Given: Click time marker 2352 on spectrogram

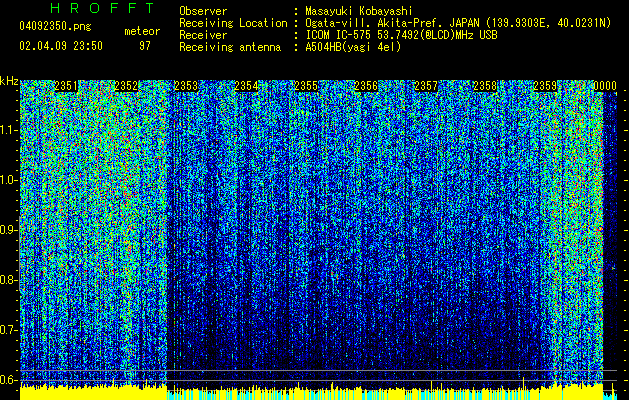Looking at the screenshot, I should coord(126,86).
